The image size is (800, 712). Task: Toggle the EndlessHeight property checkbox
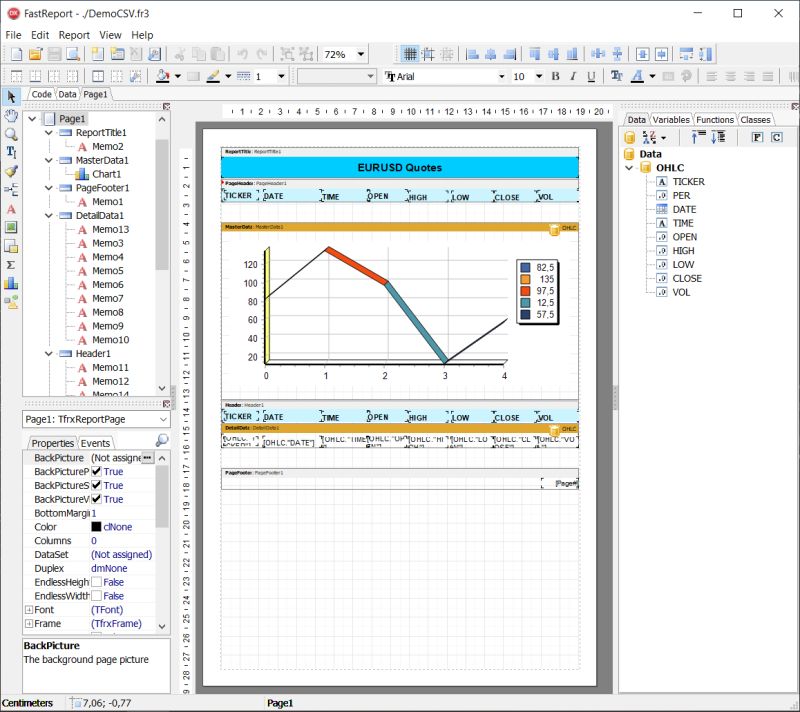pos(95,581)
